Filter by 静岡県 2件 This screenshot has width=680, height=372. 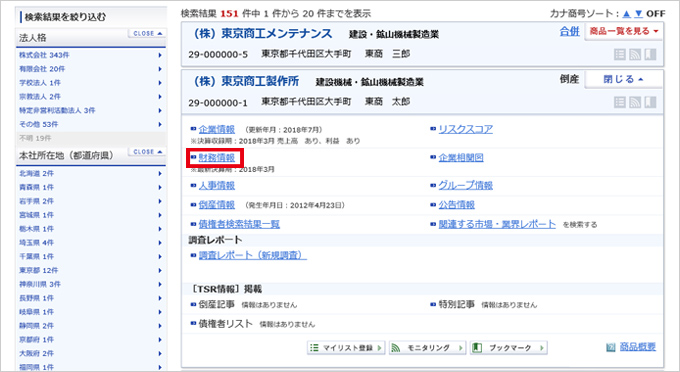[91, 326]
